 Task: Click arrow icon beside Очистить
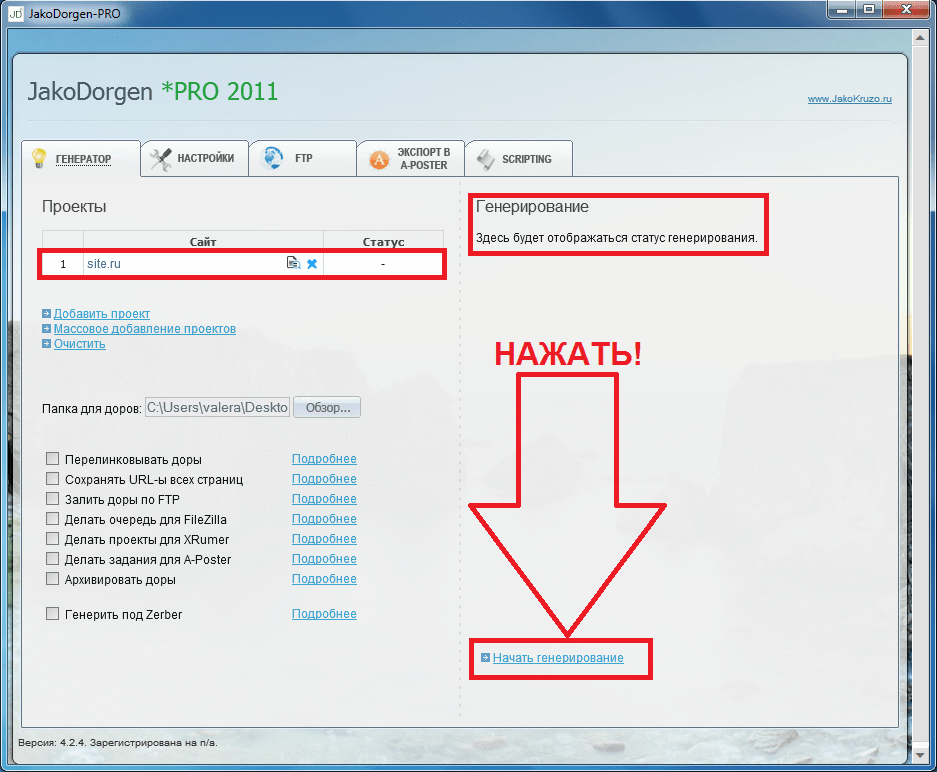pos(47,344)
